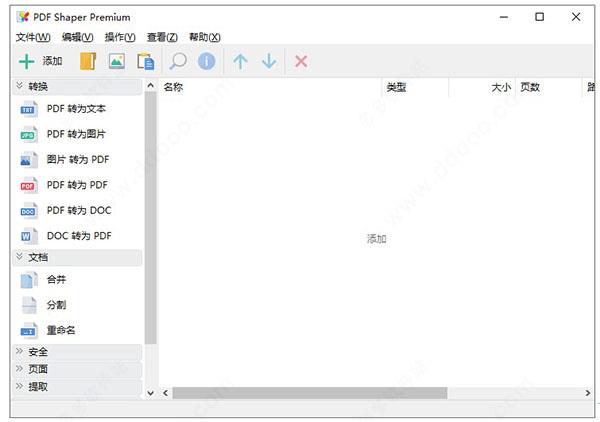Viewport: 600px width, 422px height.
Task: Open the 编辑(V) menu
Action: tap(77, 37)
